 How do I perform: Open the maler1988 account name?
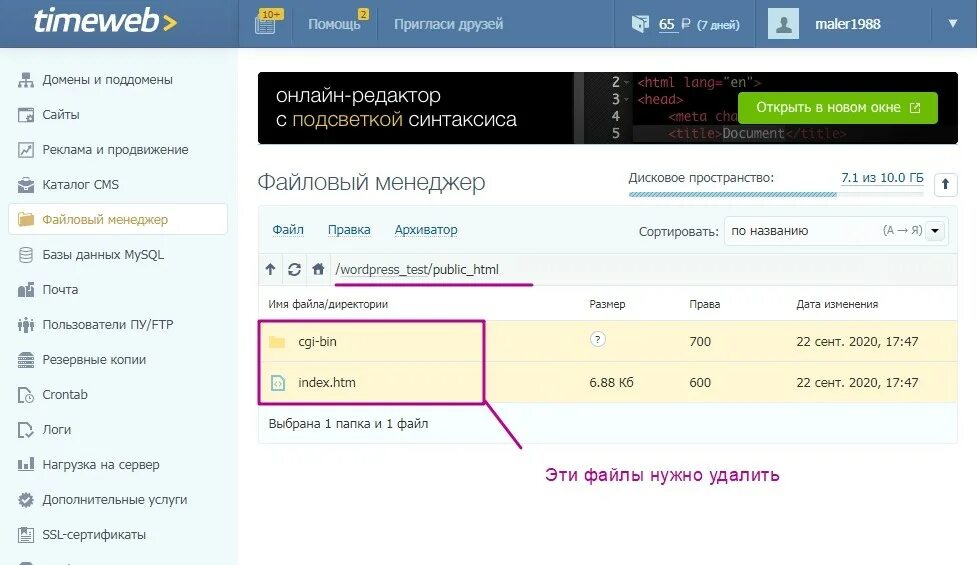click(847, 24)
